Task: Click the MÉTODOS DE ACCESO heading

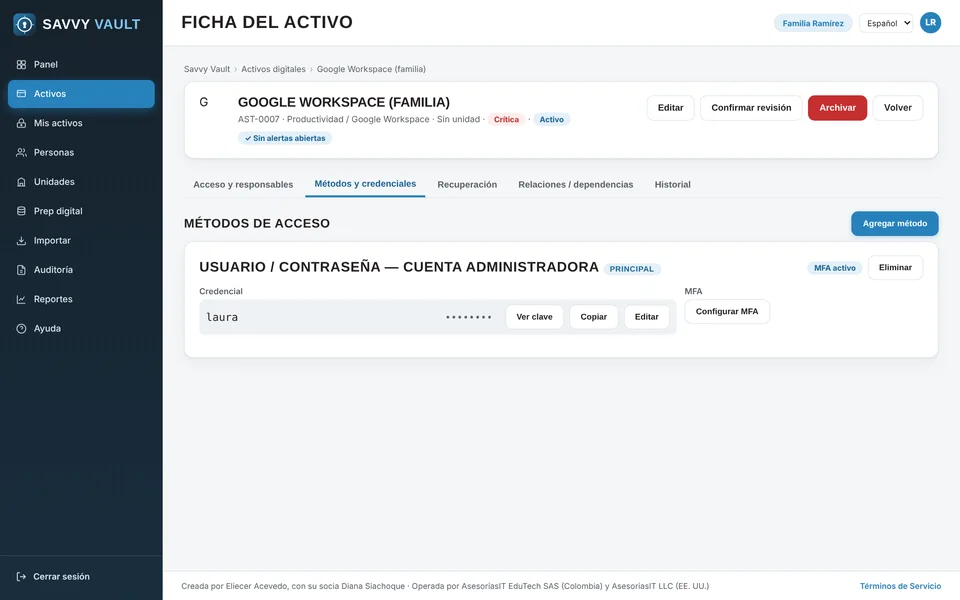Action: tap(257, 223)
